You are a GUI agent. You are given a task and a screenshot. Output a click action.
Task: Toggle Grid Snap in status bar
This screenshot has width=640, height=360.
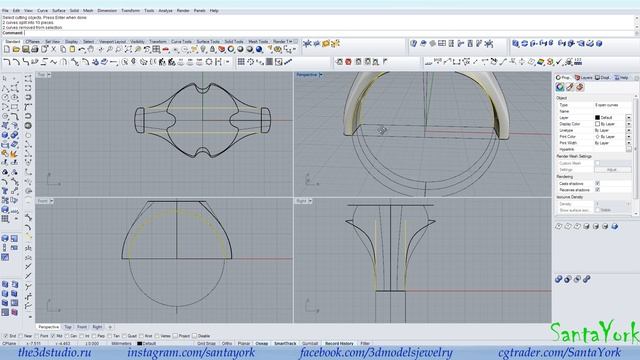click(x=207, y=344)
